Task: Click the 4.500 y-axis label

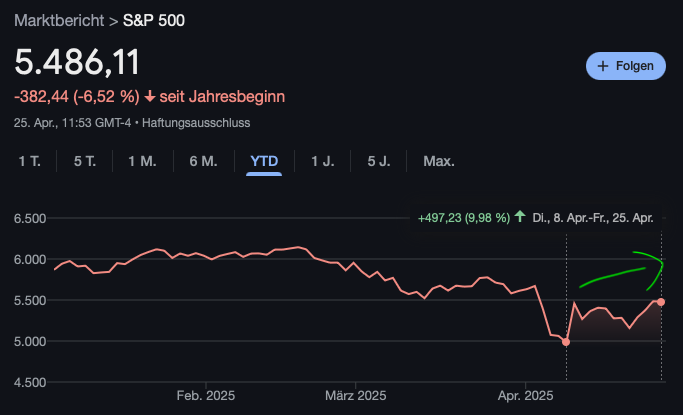Action: coord(30,382)
